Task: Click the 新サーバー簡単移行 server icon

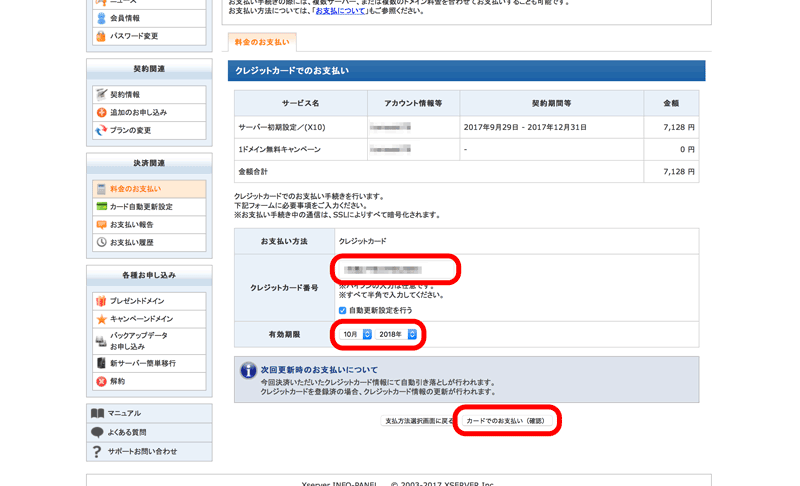Action: (x=102, y=363)
